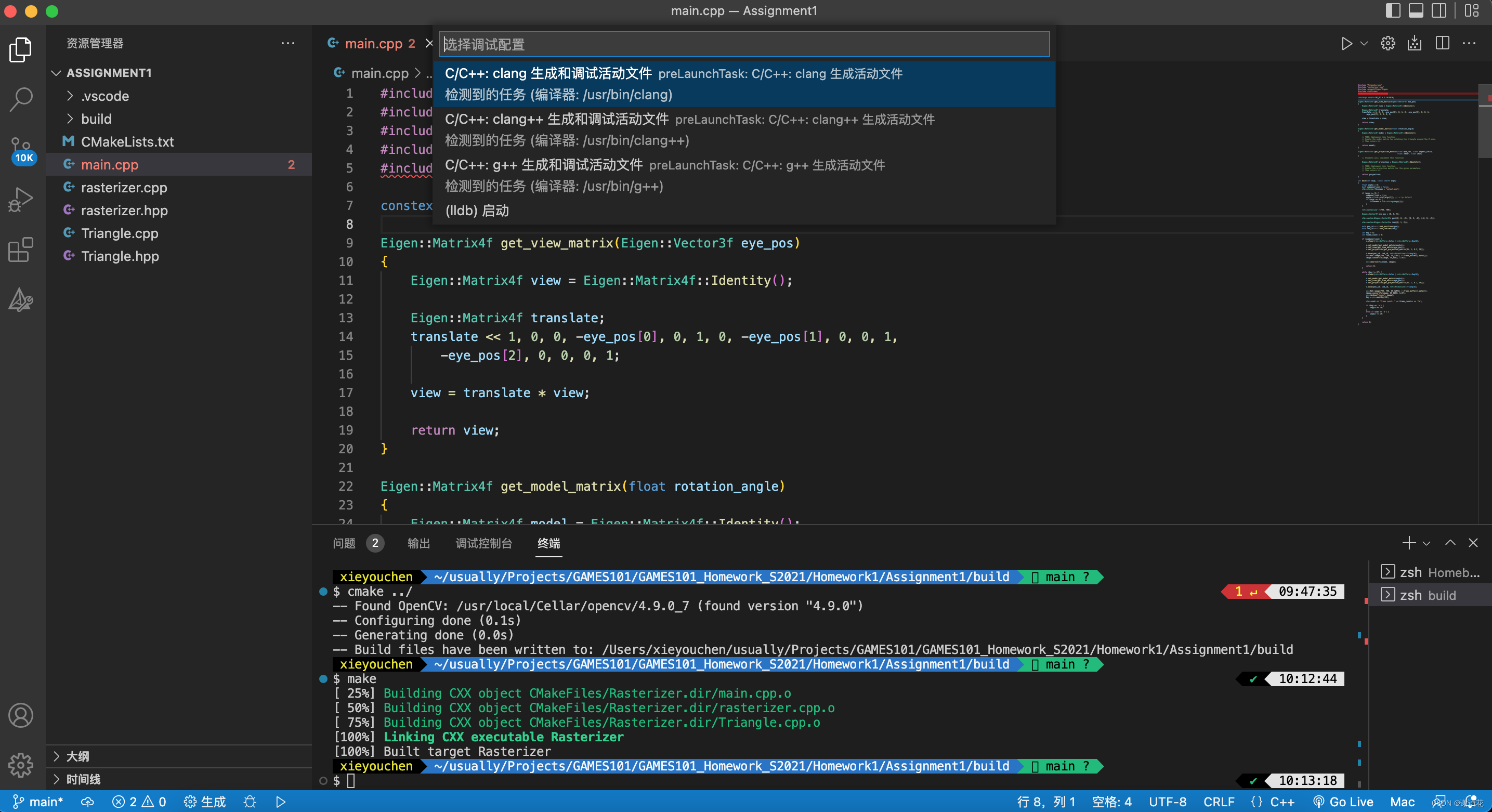Click the Run/Debug start icon
This screenshot has height=812, width=1492.
tap(1347, 43)
